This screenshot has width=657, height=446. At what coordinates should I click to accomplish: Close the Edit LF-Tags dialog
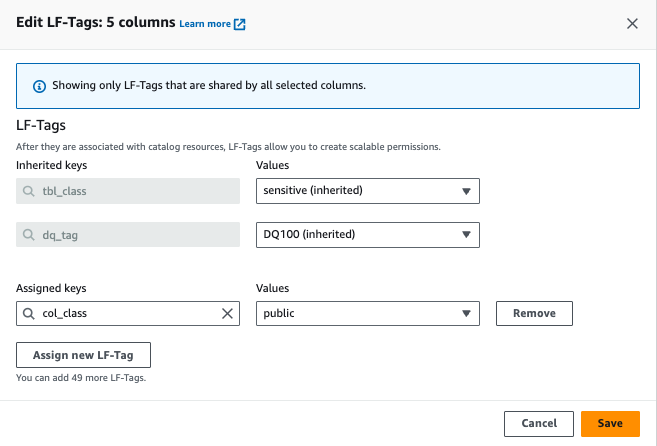[x=632, y=23]
